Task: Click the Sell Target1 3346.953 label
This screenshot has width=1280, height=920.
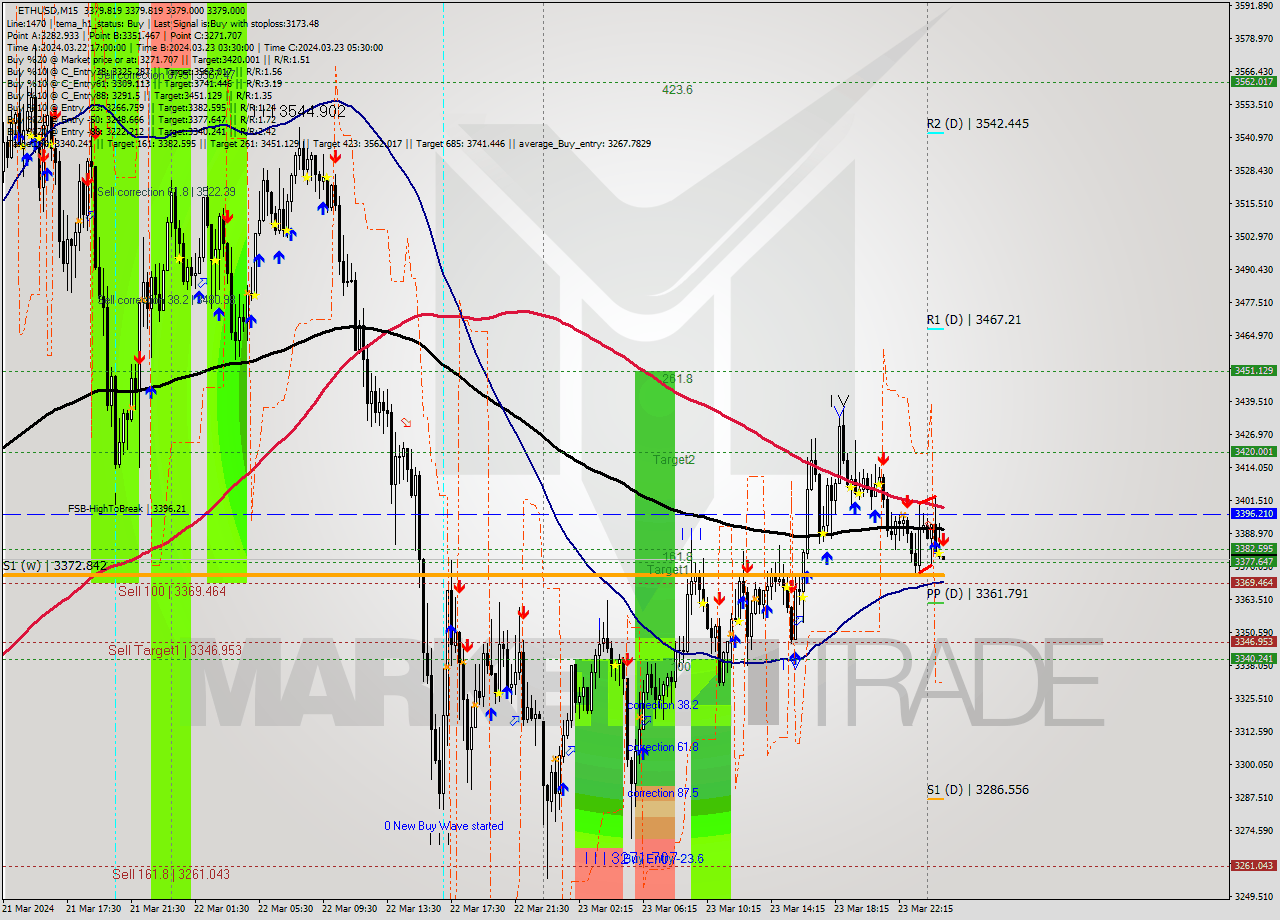Action: click(175, 650)
